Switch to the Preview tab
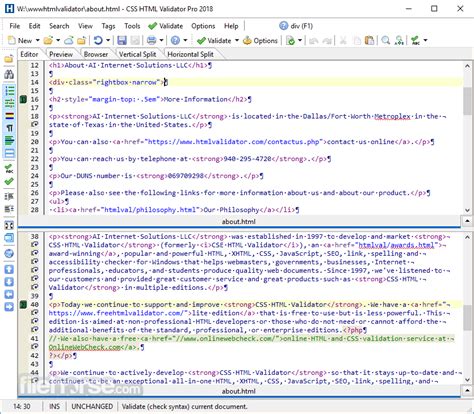The width and height of the screenshot is (474, 414). pyautogui.click(x=61, y=54)
